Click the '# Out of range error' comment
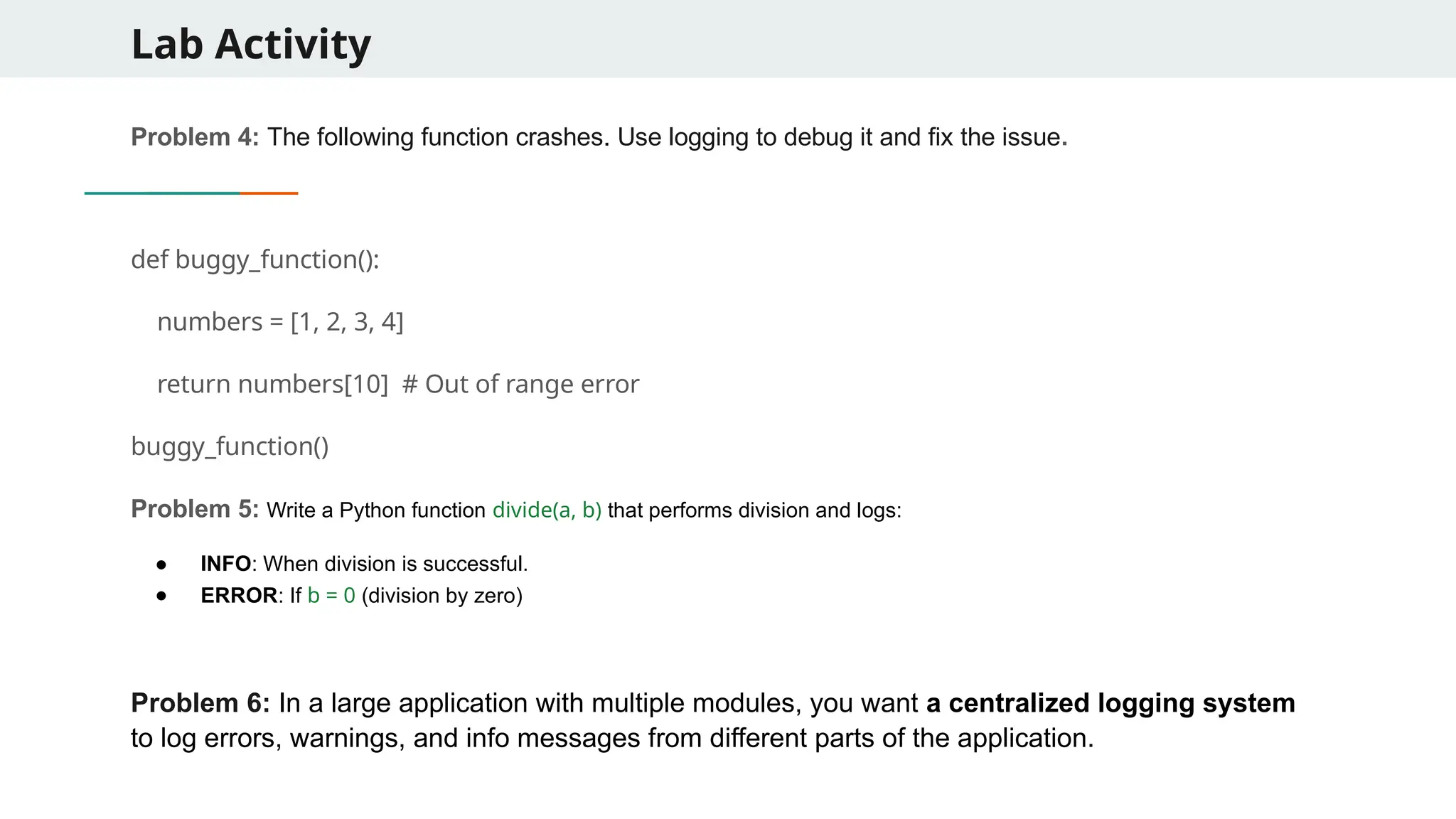This screenshot has height=819, width=1456. [521, 385]
